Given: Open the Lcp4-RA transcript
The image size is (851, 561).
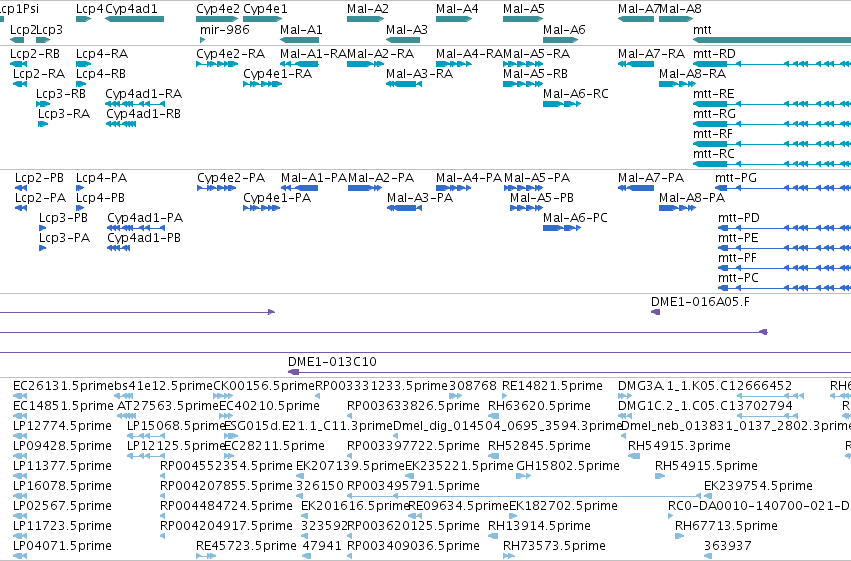Looking at the screenshot, I should tap(84, 64).
